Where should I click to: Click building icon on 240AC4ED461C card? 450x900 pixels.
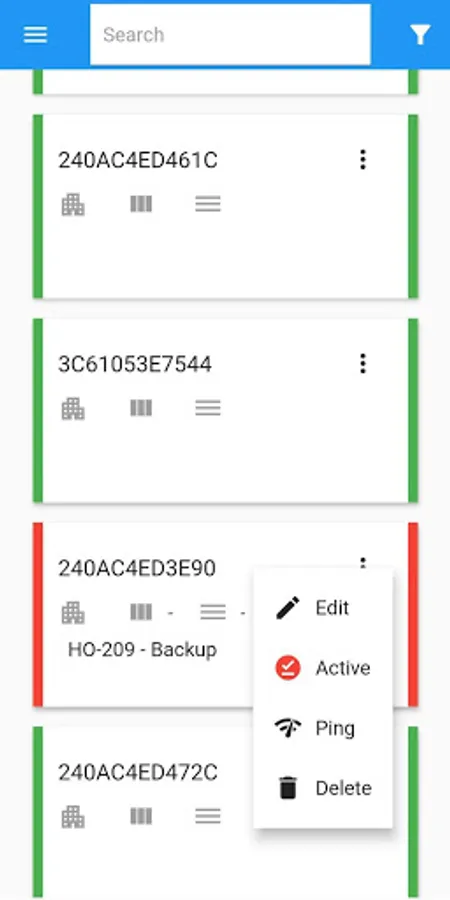(73, 204)
